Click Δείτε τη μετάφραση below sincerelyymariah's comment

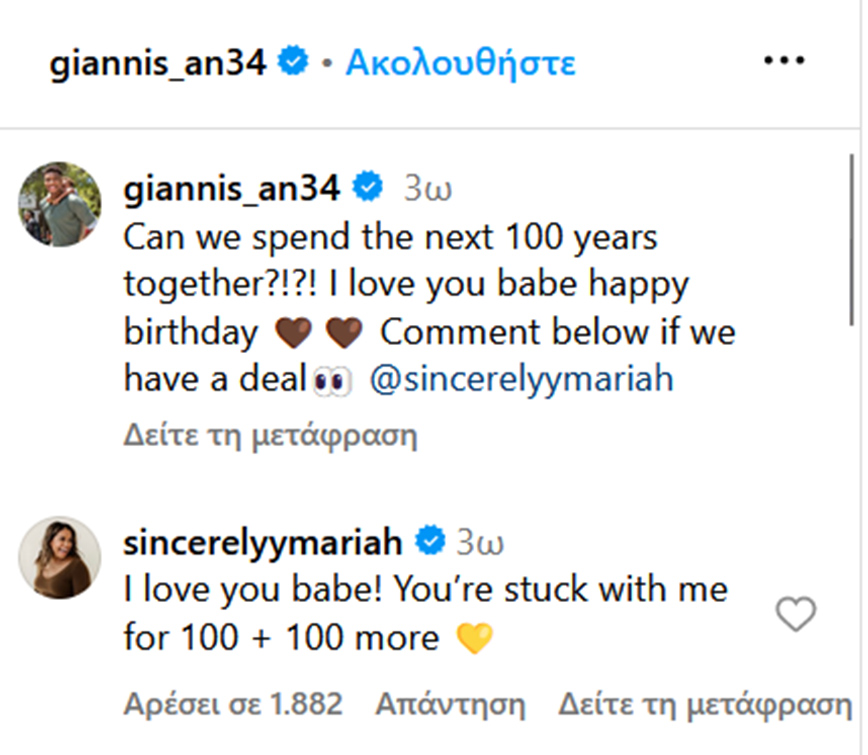[x=705, y=704]
